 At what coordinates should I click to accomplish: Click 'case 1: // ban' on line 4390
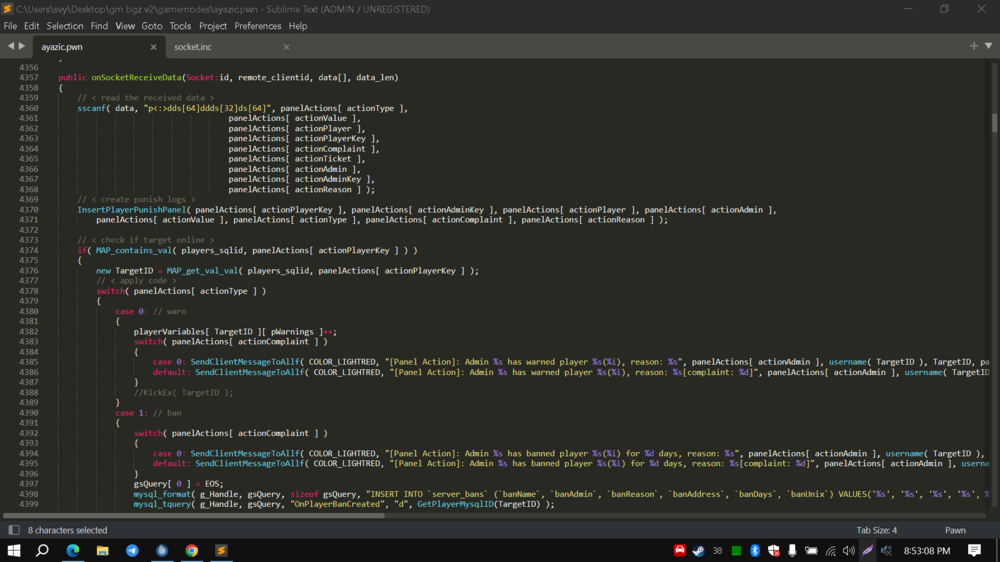point(148,413)
